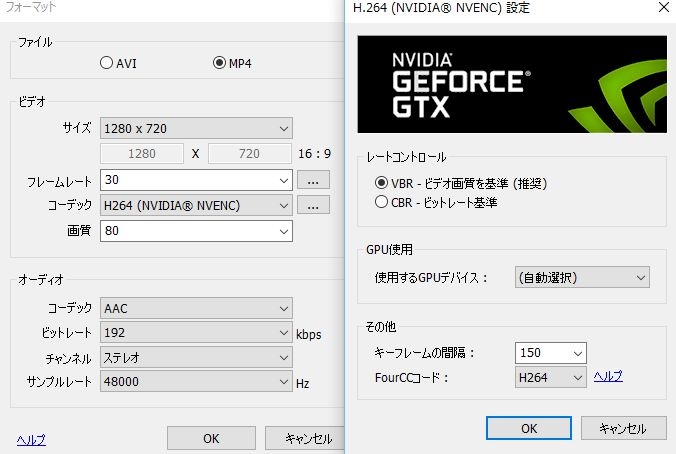This screenshot has width=676, height=454.
Task: Expand the audio bitrate 192 dropdown
Action: click(196, 332)
